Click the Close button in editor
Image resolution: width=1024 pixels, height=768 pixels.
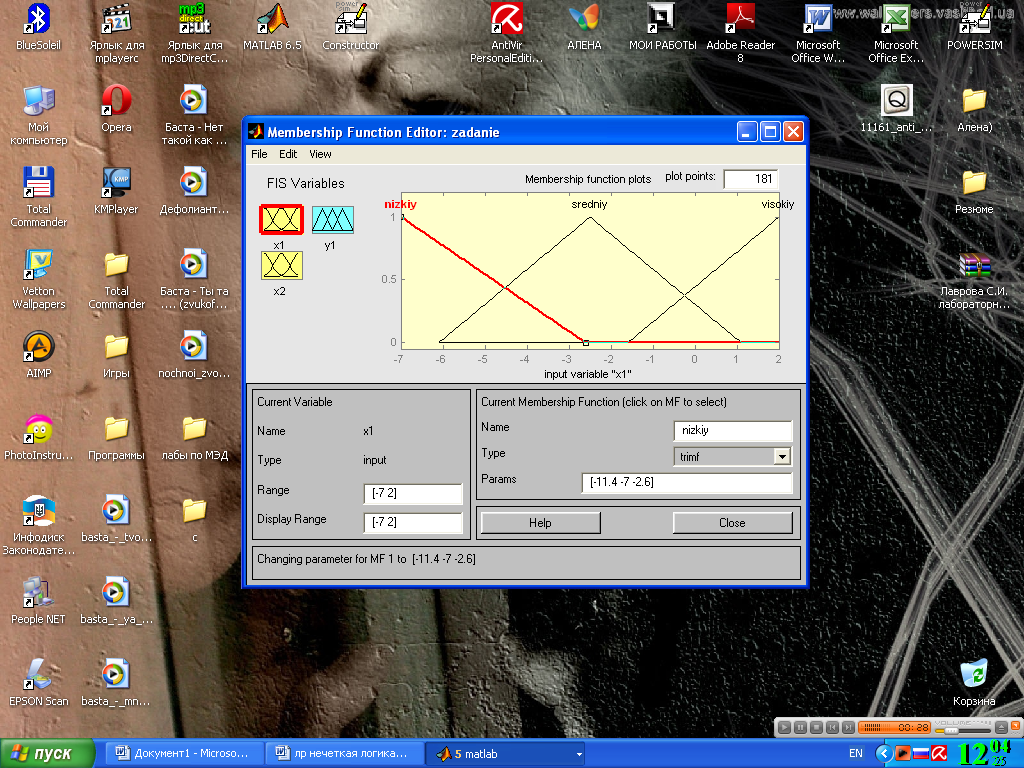pyautogui.click(x=732, y=522)
